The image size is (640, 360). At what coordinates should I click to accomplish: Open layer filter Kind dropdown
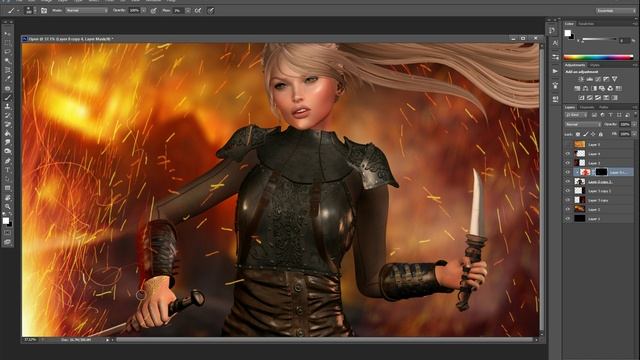[576, 115]
